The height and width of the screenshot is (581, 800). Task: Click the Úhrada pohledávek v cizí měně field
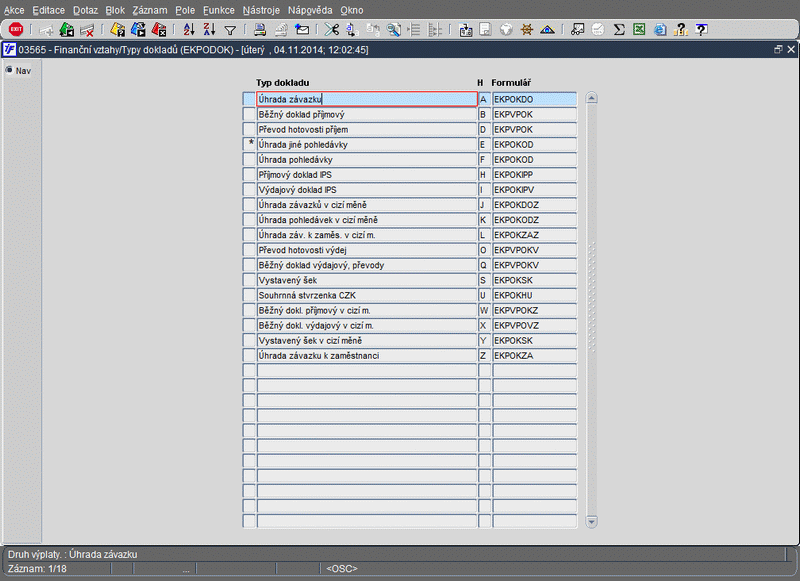pyautogui.click(x=367, y=220)
